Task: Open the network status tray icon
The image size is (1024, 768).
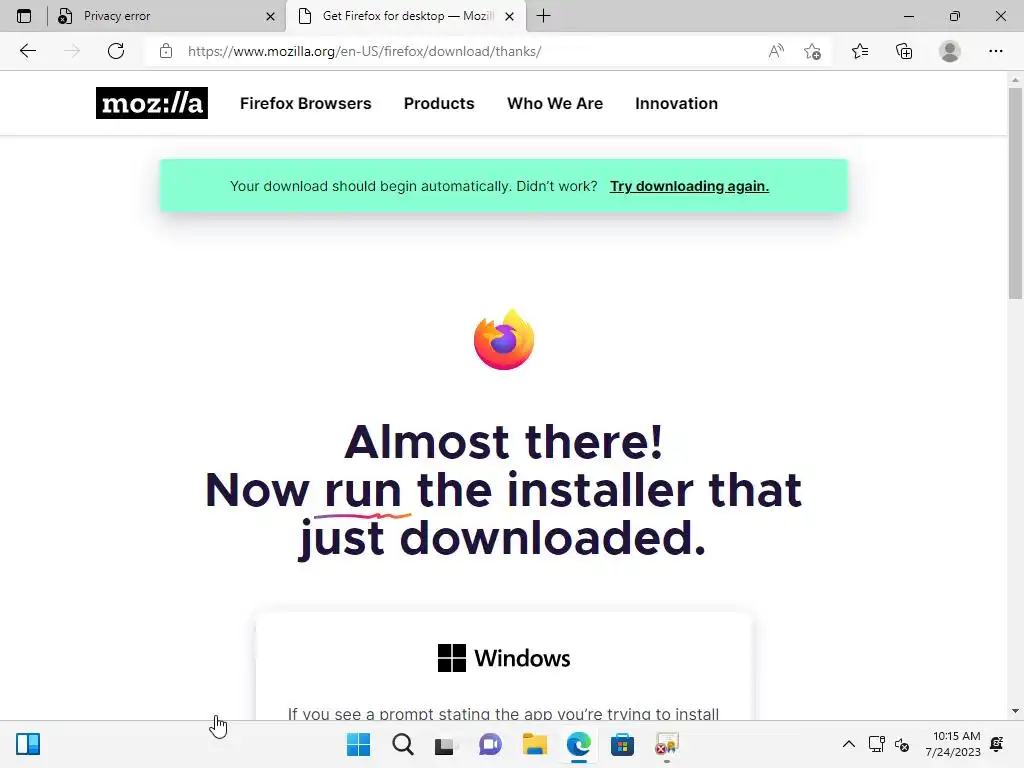Action: tap(876, 744)
